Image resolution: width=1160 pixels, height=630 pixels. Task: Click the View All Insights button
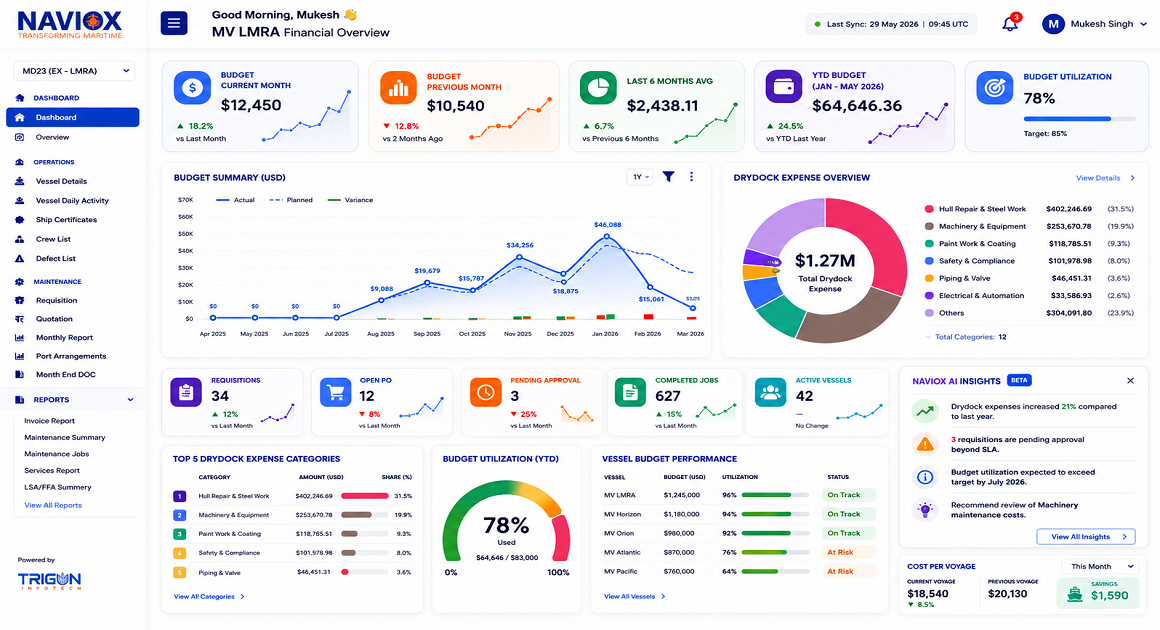pyautogui.click(x=1085, y=537)
